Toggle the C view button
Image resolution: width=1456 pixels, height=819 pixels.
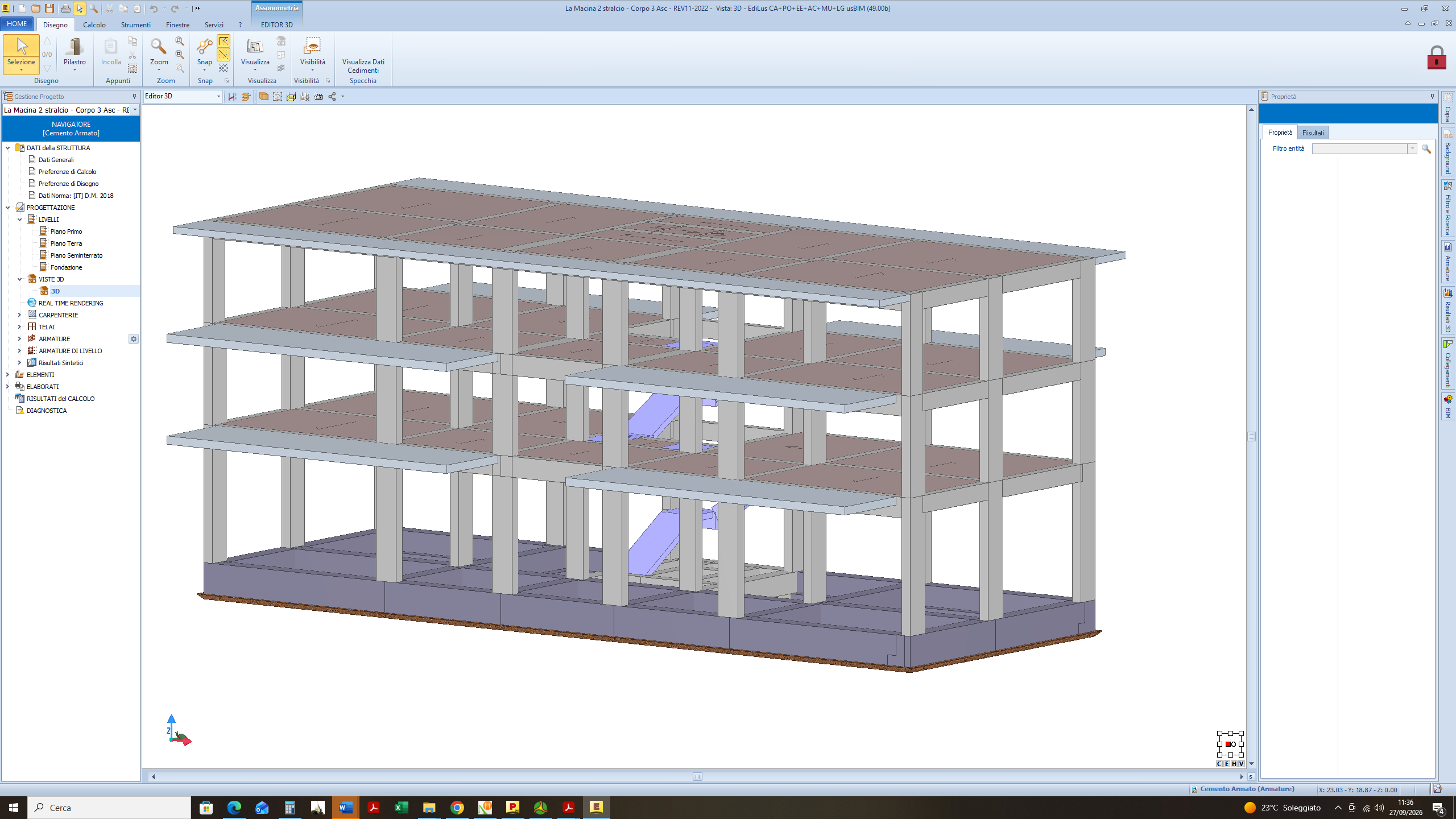[x=1219, y=764]
